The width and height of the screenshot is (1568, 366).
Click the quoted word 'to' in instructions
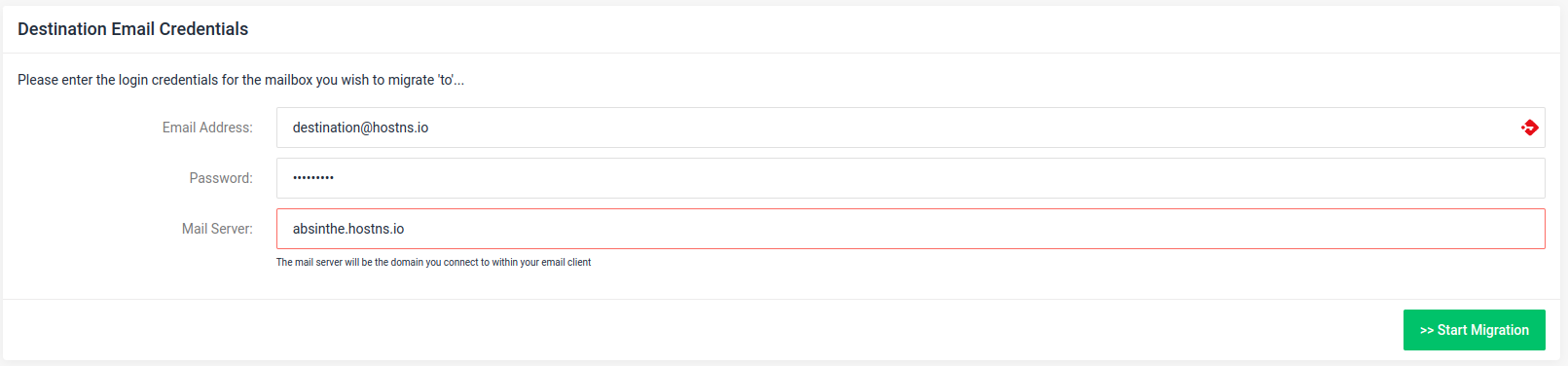(x=446, y=80)
